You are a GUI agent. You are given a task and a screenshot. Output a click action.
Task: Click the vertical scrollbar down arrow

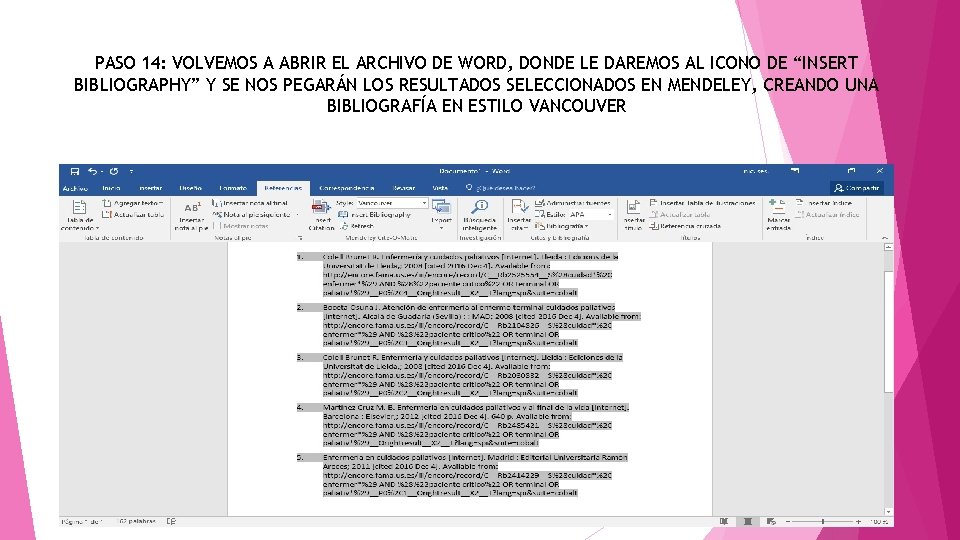pyautogui.click(x=888, y=511)
